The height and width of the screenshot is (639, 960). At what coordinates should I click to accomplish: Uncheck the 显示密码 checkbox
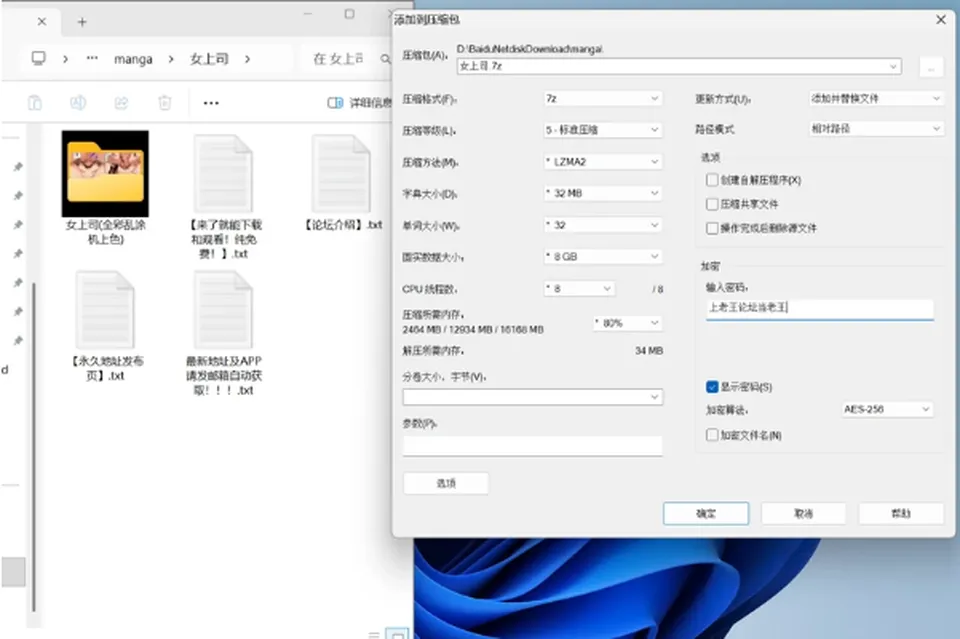712,387
